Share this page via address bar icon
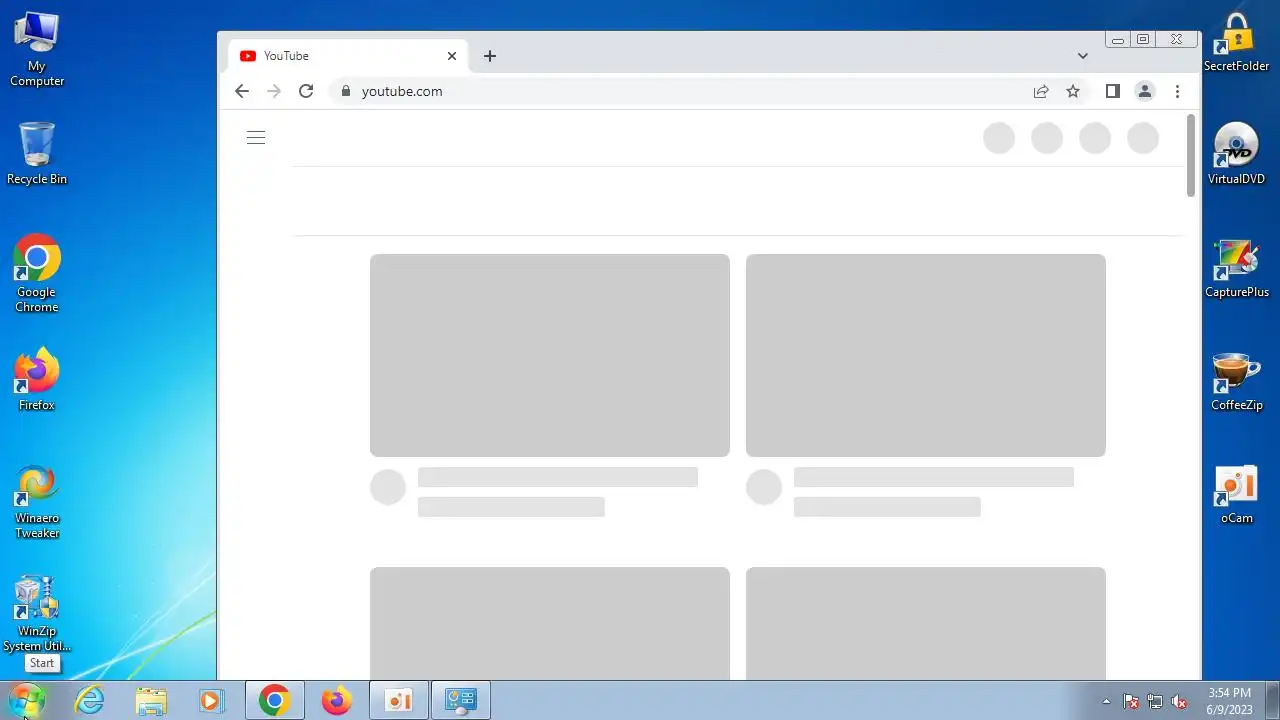The height and width of the screenshot is (720, 1280). (1041, 91)
